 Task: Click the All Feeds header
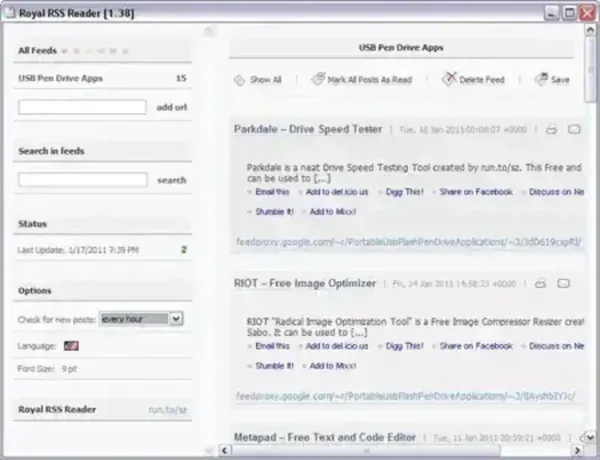point(38,51)
